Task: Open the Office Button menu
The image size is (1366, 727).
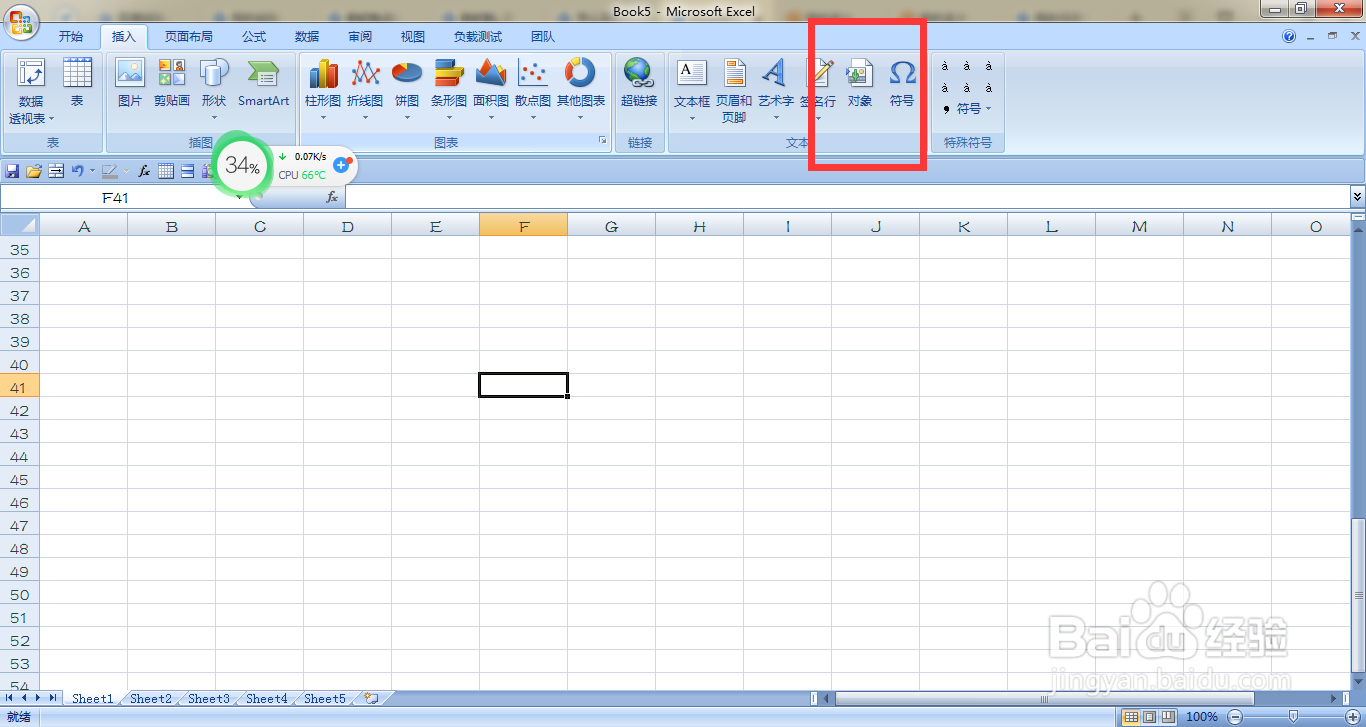Action: [x=22, y=22]
